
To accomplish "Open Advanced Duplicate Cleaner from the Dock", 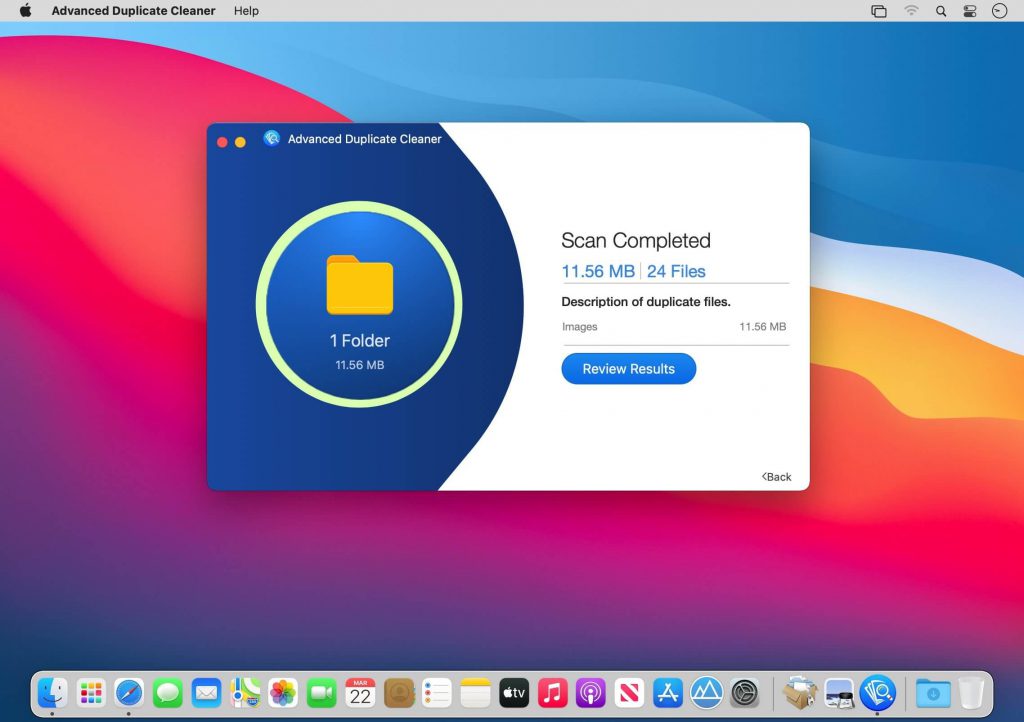I will [876, 692].
